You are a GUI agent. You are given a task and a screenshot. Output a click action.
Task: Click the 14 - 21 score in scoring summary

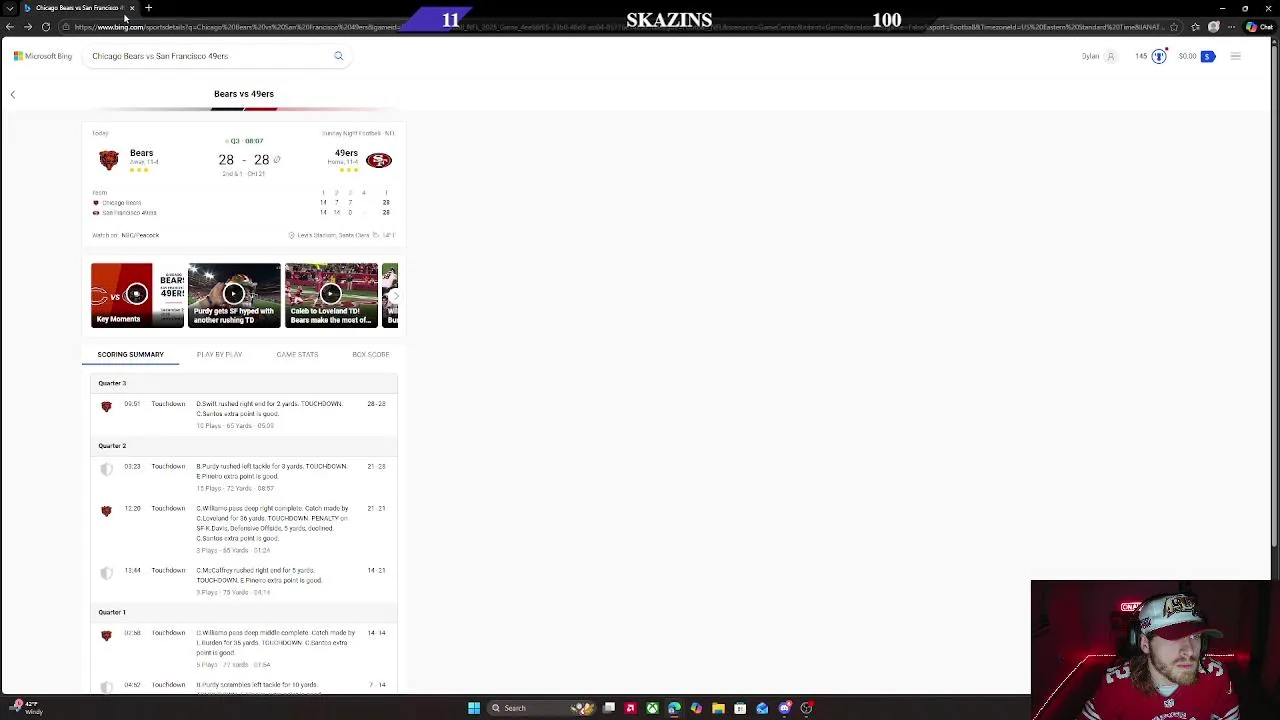[376, 571]
